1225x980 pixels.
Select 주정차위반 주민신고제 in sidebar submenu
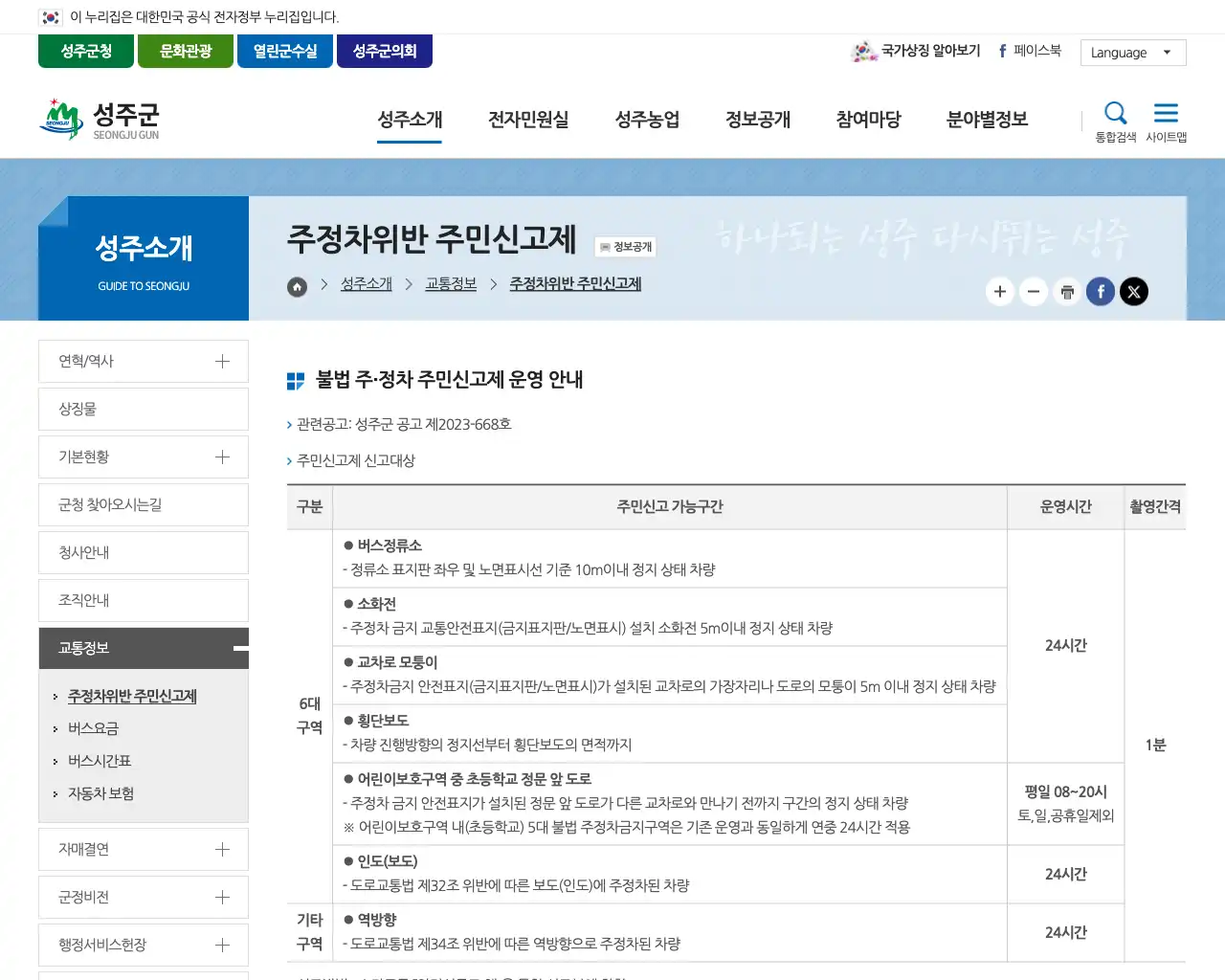point(132,696)
